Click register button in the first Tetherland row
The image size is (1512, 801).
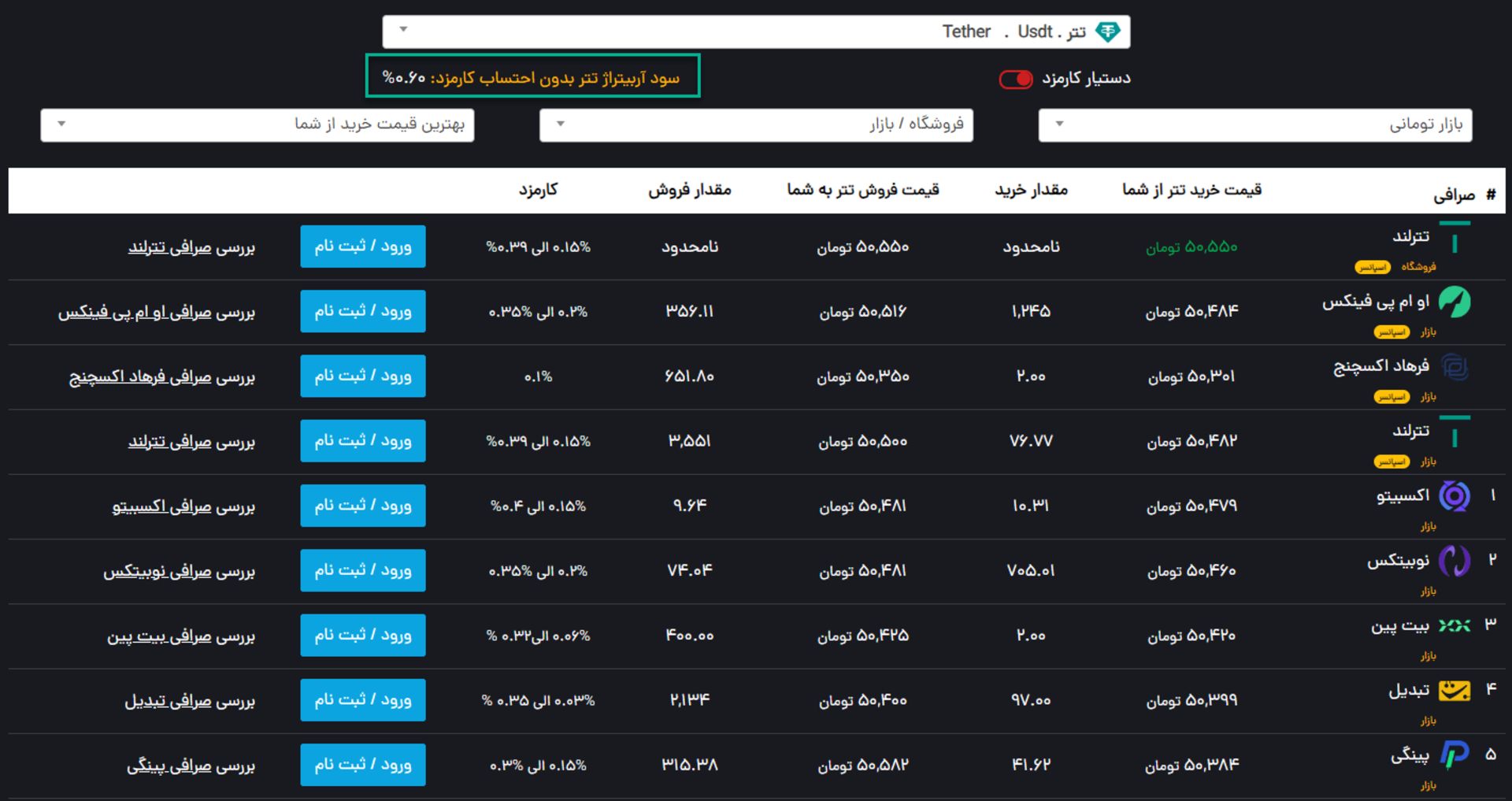coord(363,247)
